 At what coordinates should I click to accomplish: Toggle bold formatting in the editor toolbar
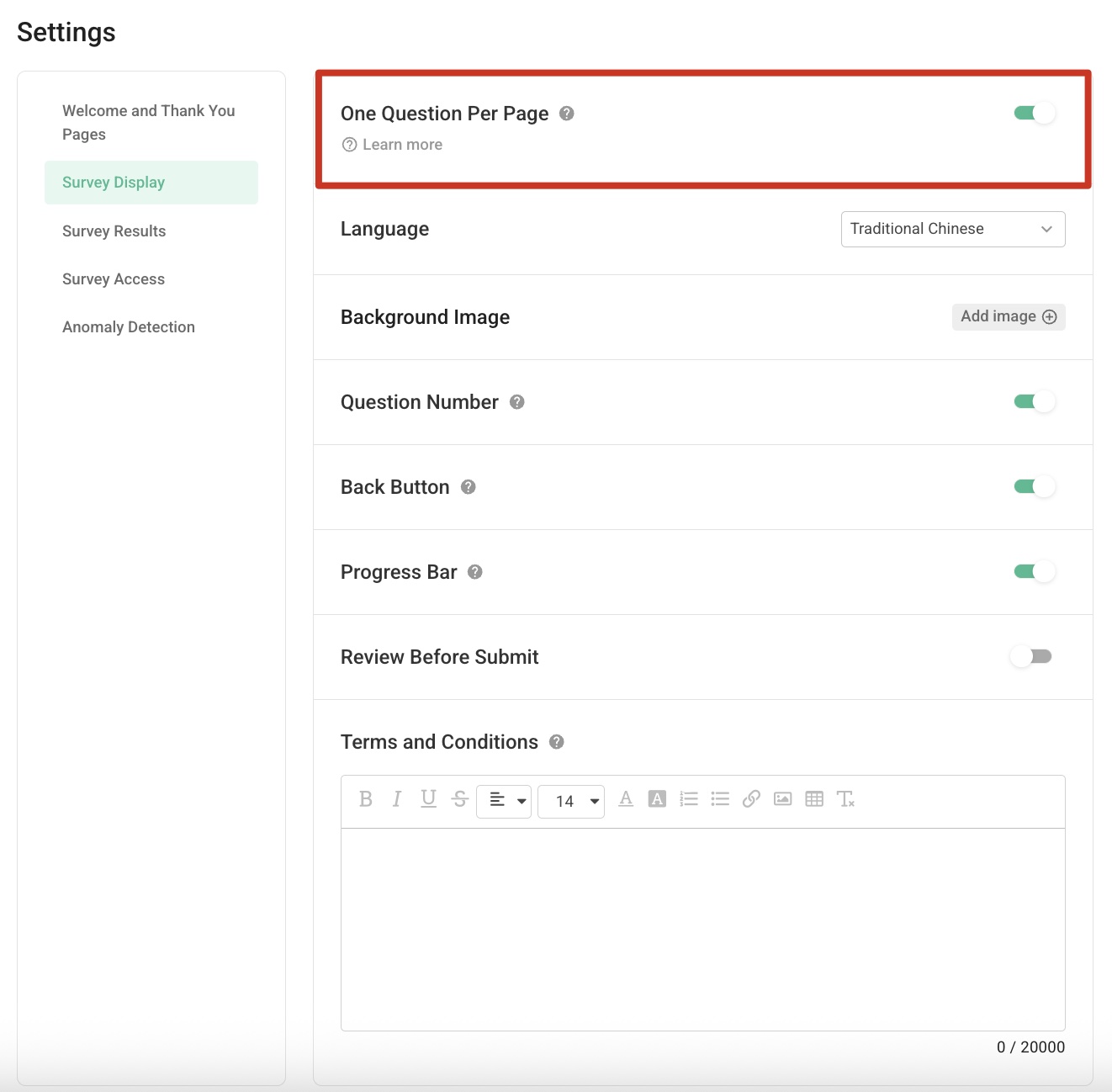365,799
